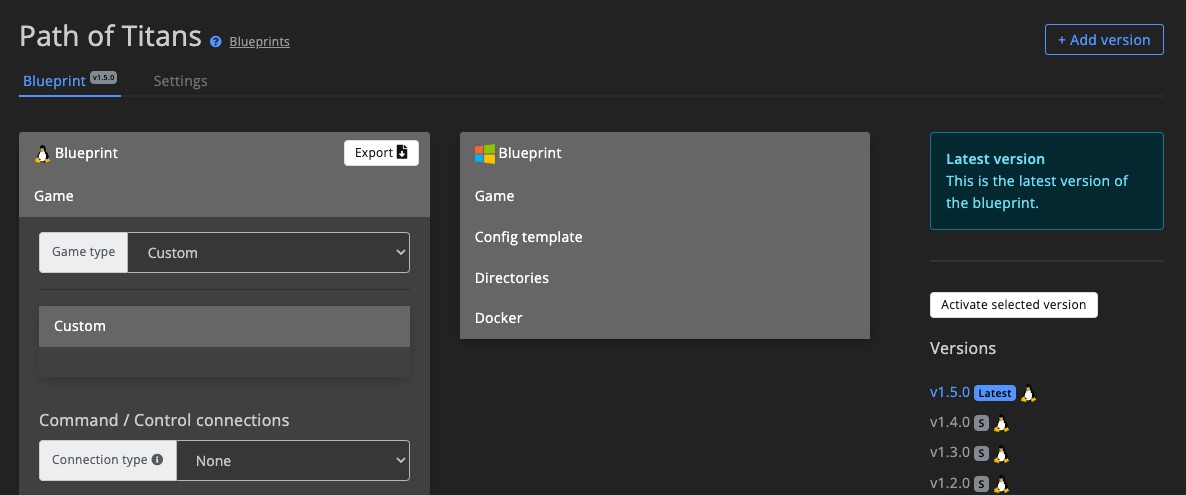Click the Export download file icon

point(402,153)
